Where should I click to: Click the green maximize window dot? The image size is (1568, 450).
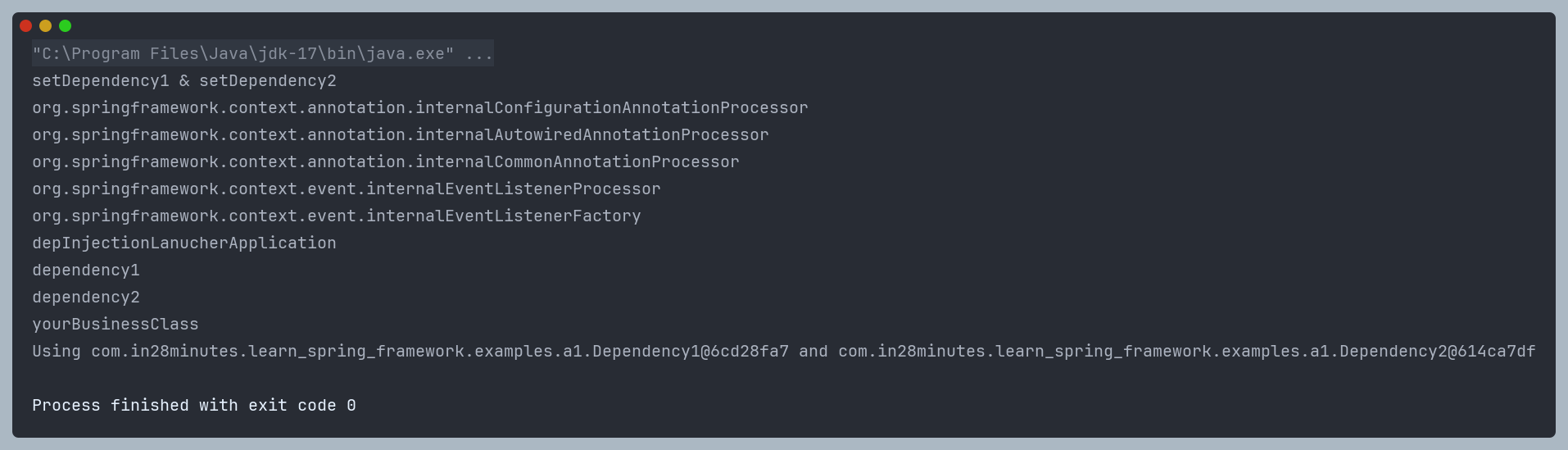tap(65, 25)
